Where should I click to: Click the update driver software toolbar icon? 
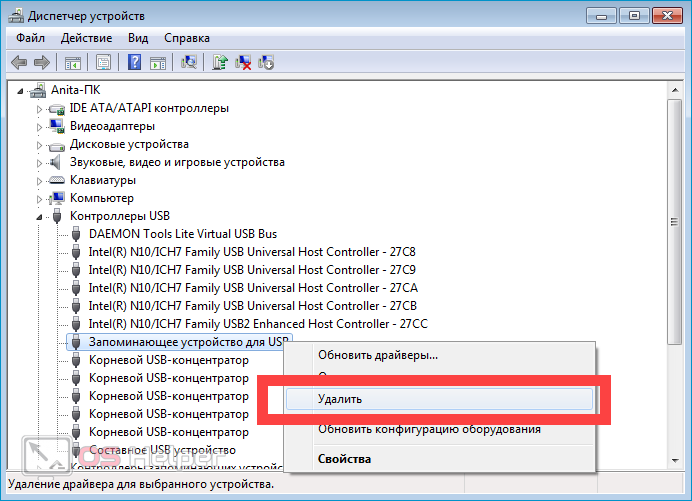pos(220,63)
